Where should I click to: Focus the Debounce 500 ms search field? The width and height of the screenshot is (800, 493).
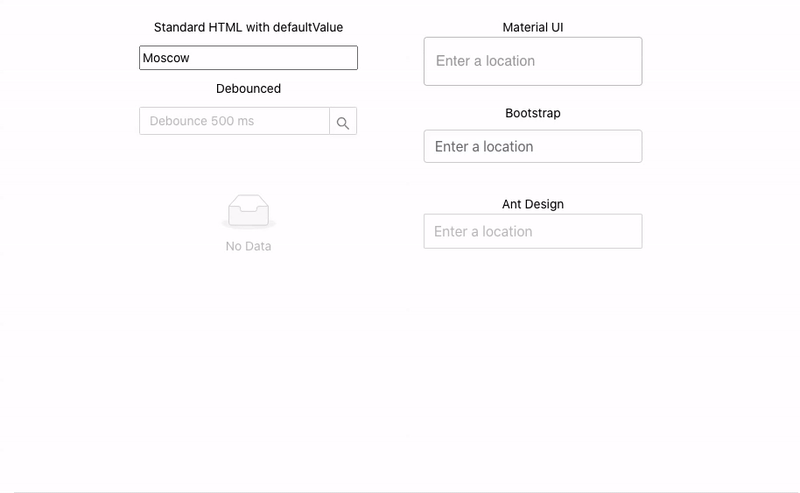tap(235, 121)
